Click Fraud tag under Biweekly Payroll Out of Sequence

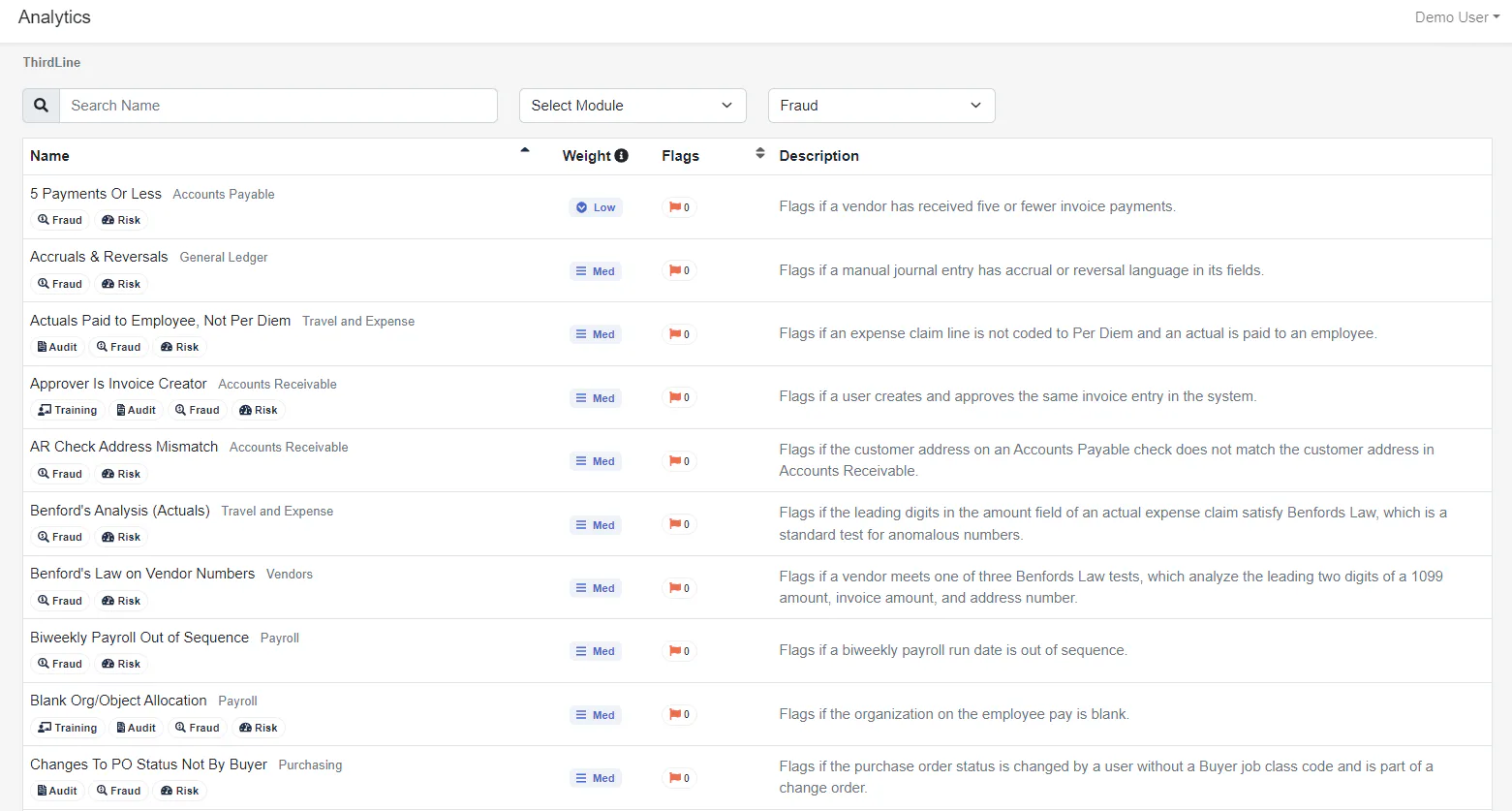pos(60,664)
